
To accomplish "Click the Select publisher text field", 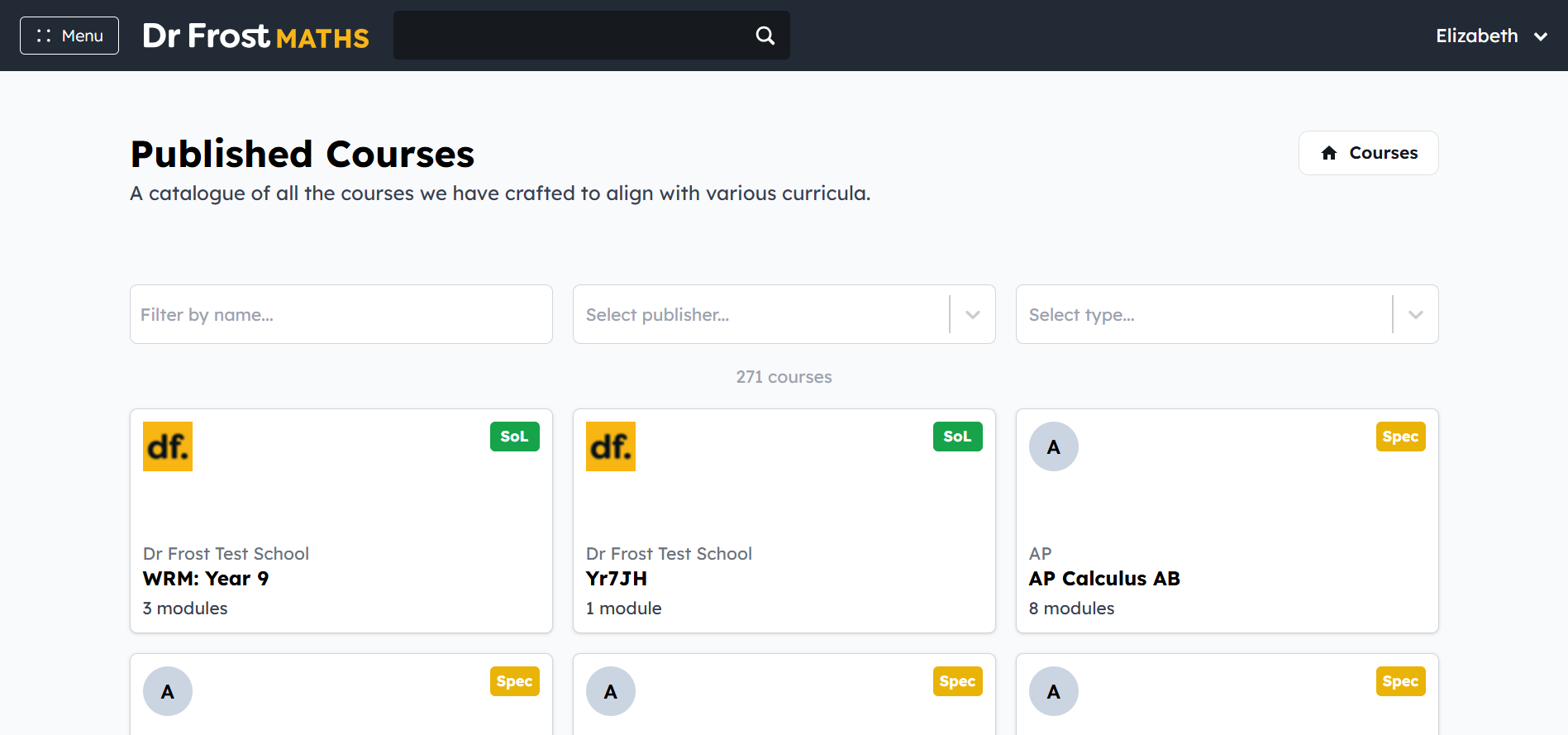I will (x=760, y=314).
